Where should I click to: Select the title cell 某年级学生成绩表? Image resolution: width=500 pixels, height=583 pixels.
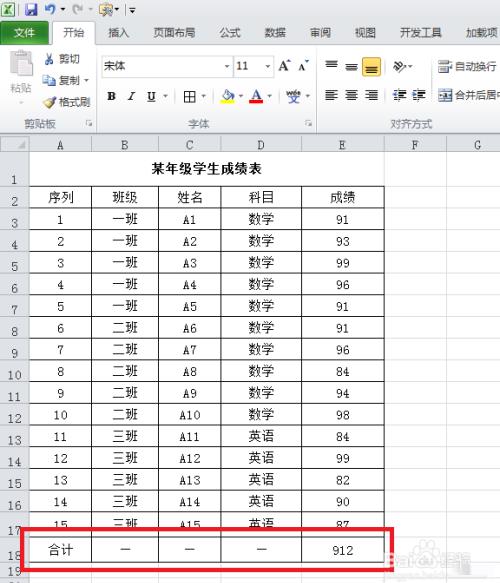(206, 169)
